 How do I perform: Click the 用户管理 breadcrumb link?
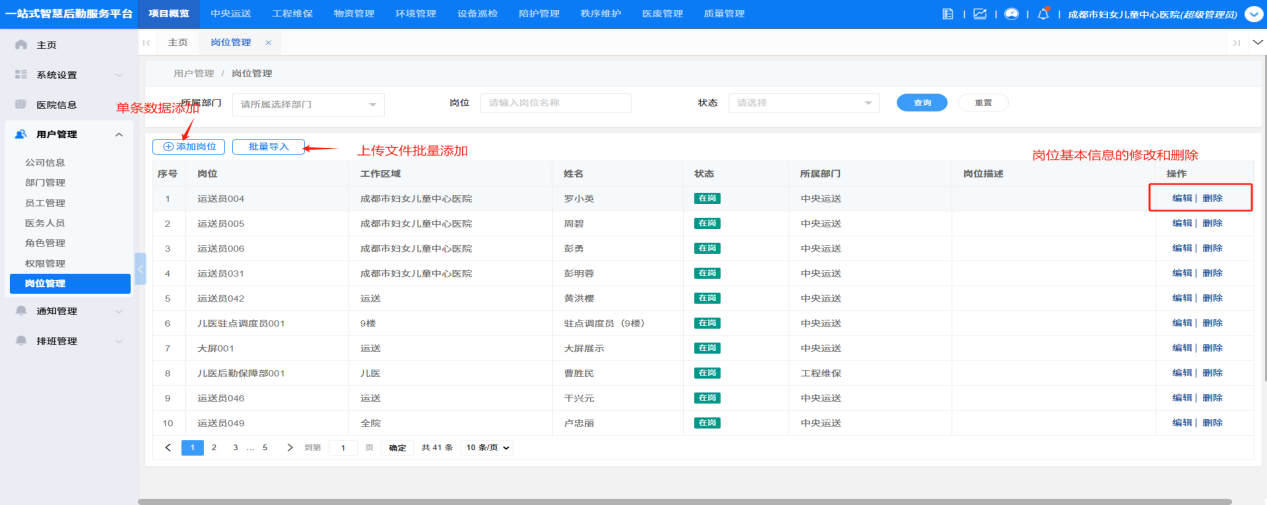[194, 73]
